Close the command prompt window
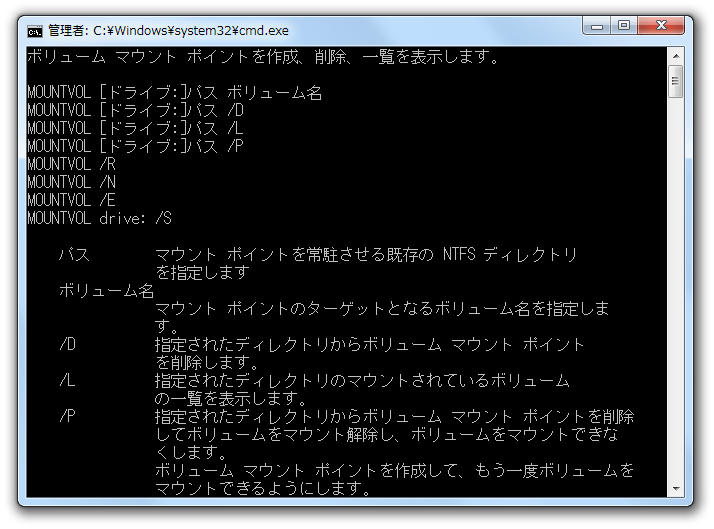This screenshot has height=529, width=714. [661, 26]
